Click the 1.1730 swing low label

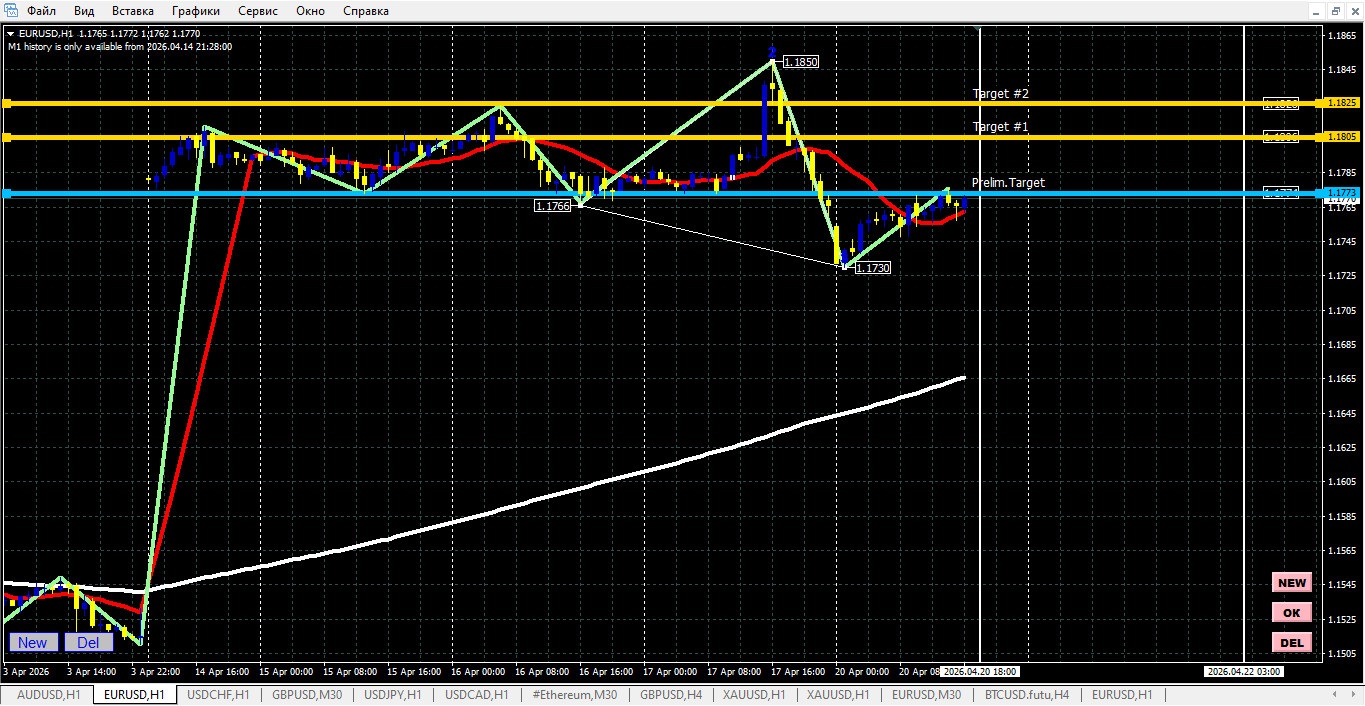tap(873, 268)
